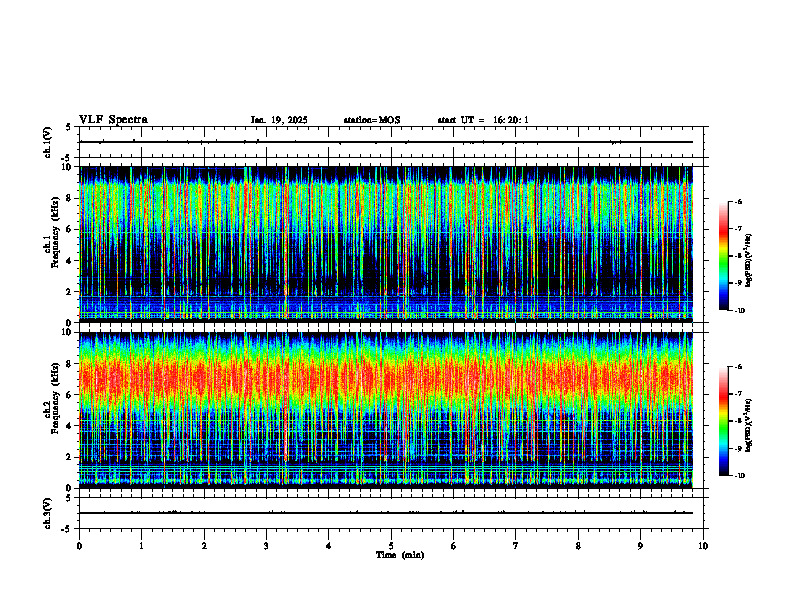
Task: Click inside the ch.2 spectrogram panel
Action: 386,410
